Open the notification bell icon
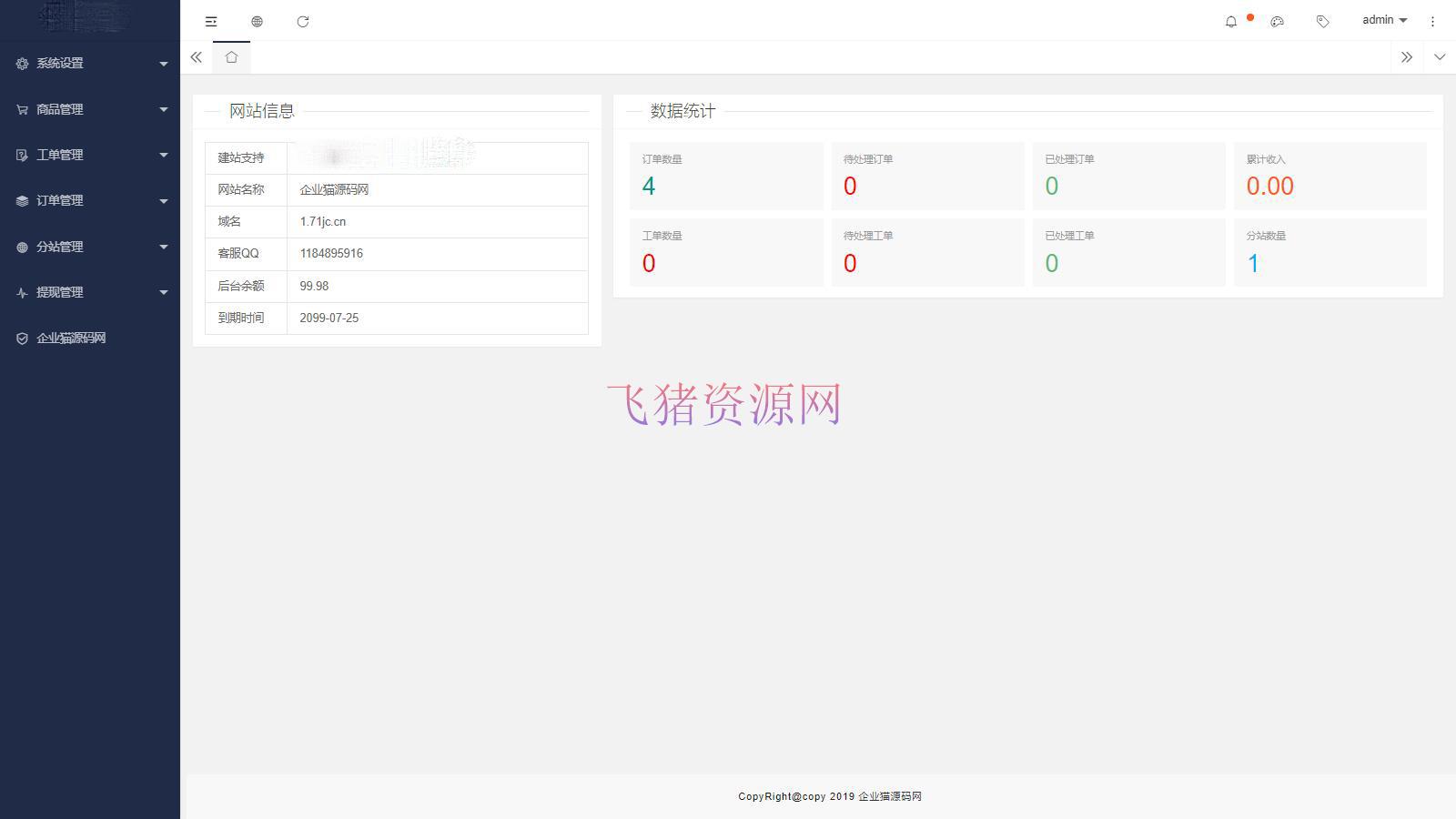 1231,21
